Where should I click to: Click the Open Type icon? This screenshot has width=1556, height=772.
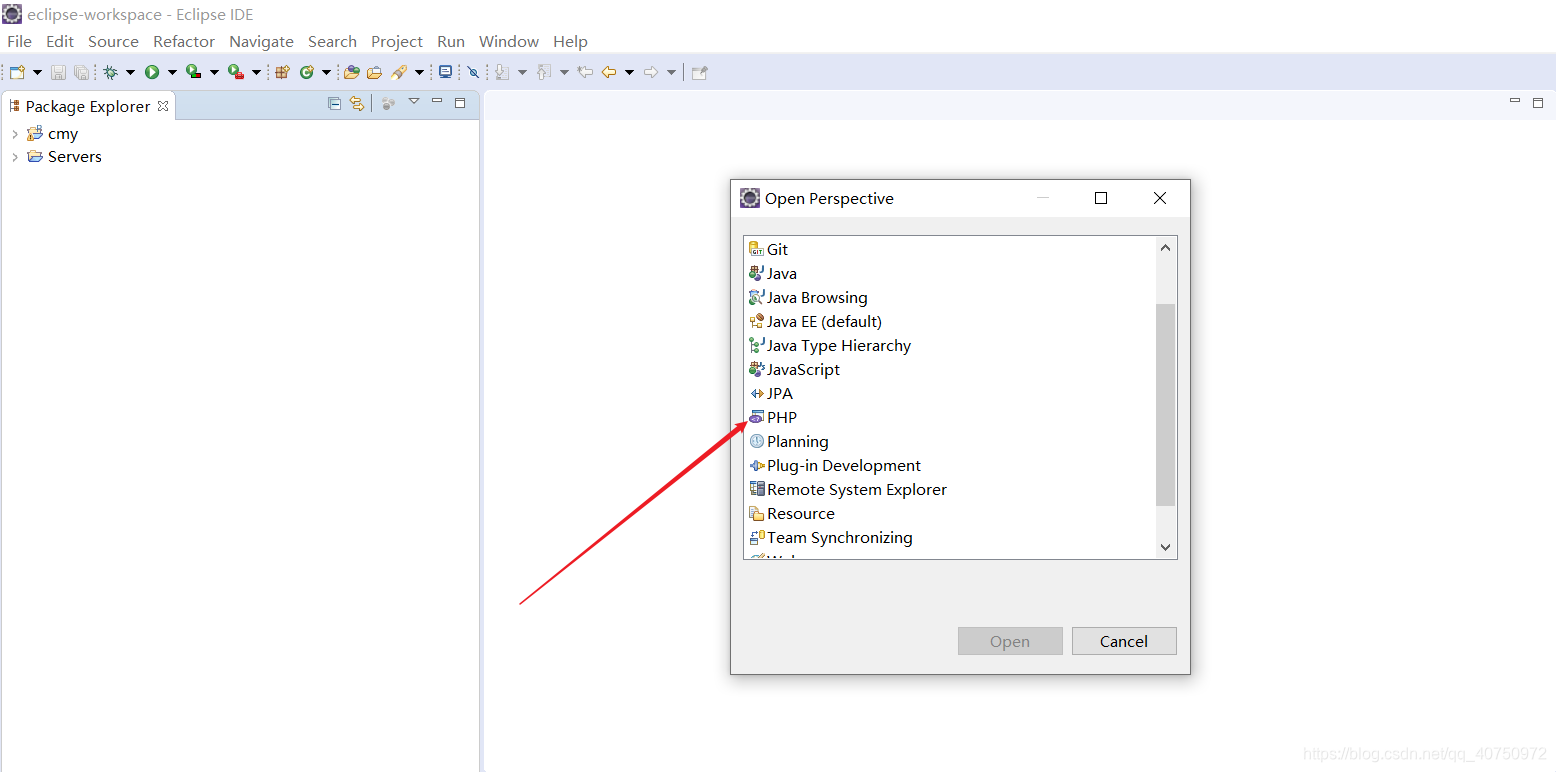(352, 72)
